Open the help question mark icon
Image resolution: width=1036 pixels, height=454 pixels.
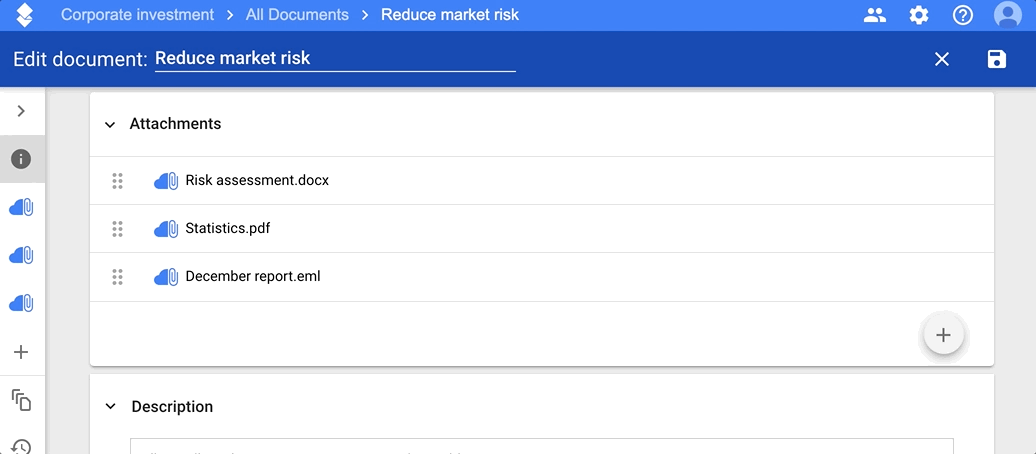click(x=963, y=15)
